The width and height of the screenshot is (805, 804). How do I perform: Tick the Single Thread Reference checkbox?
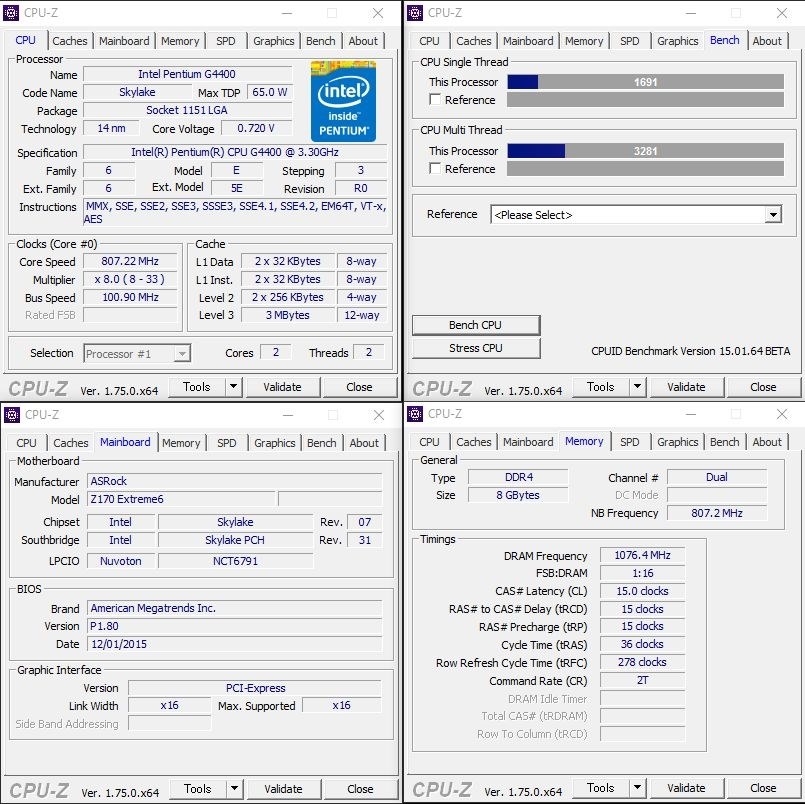(435, 100)
